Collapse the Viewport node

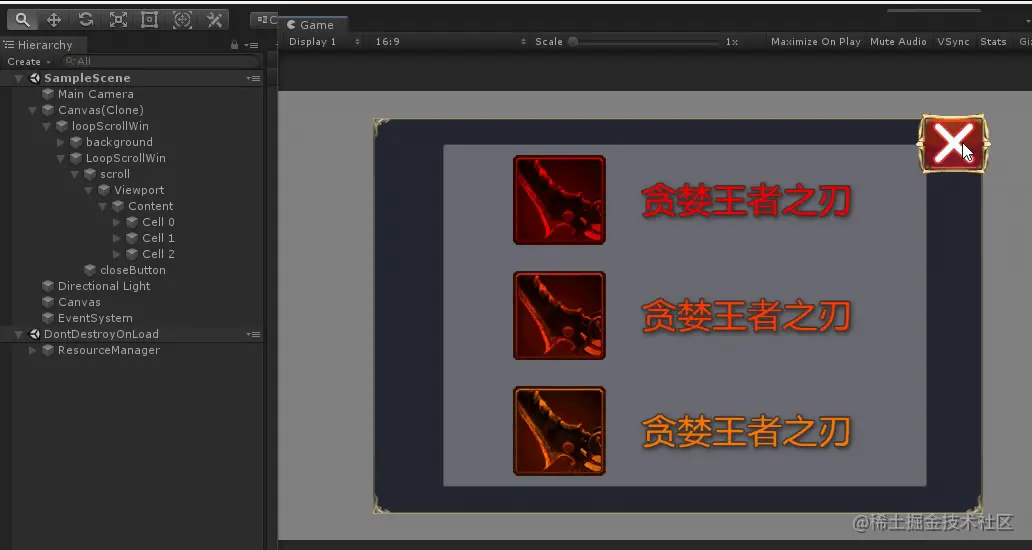[x=89, y=190]
